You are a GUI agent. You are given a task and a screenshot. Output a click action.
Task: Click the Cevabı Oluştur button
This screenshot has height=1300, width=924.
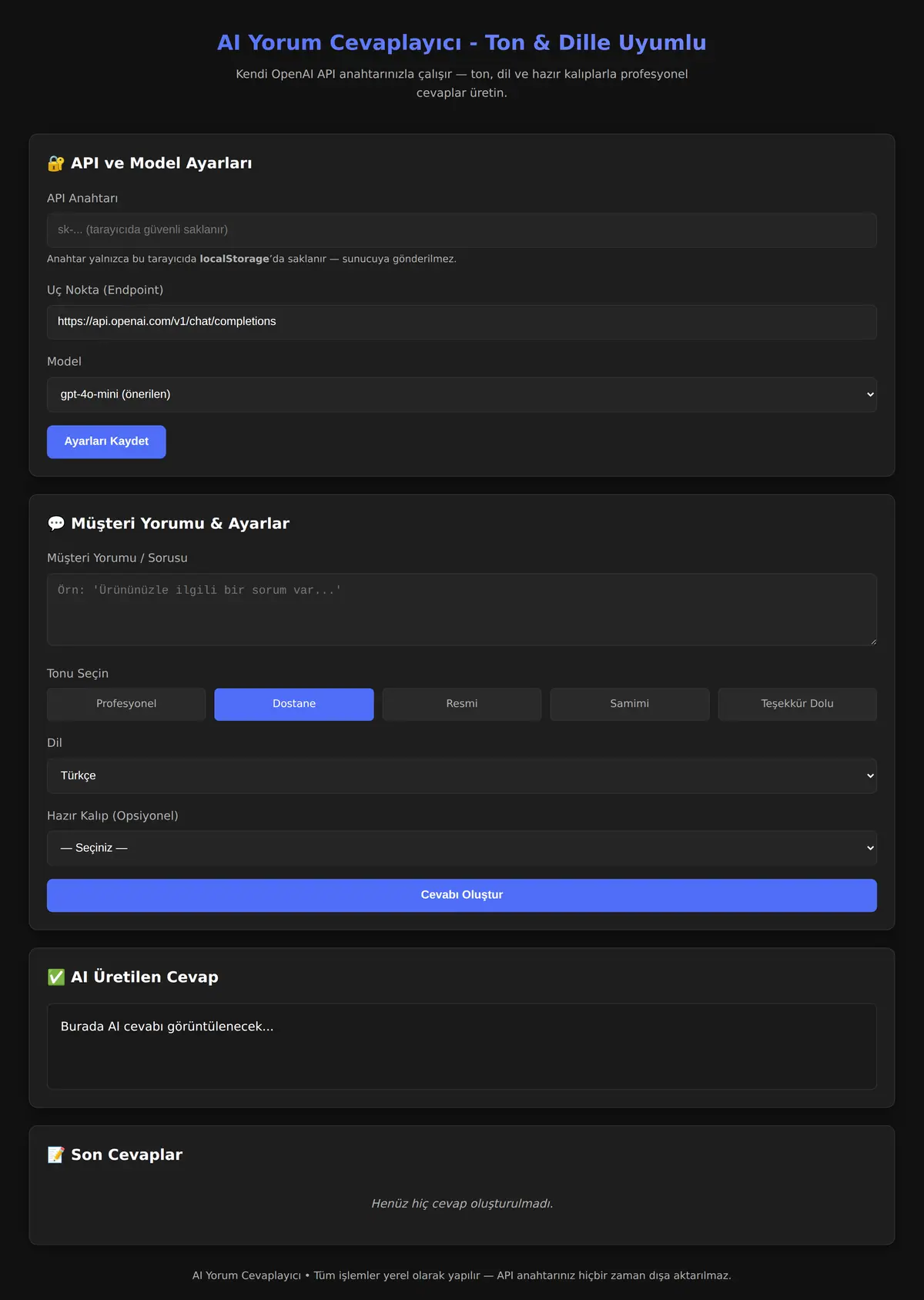click(462, 896)
